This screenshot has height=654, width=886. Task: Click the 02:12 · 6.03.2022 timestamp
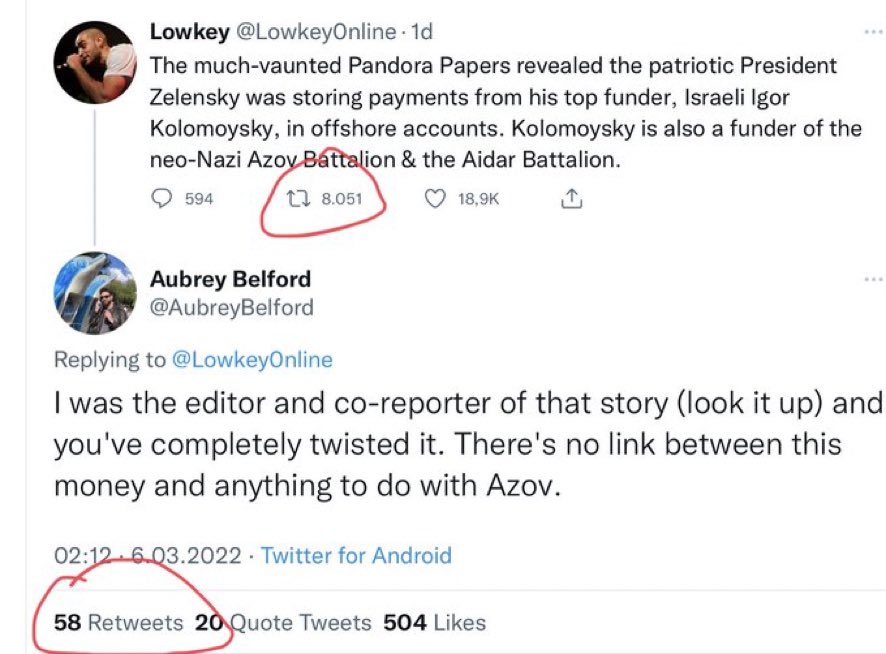tap(147, 555)
